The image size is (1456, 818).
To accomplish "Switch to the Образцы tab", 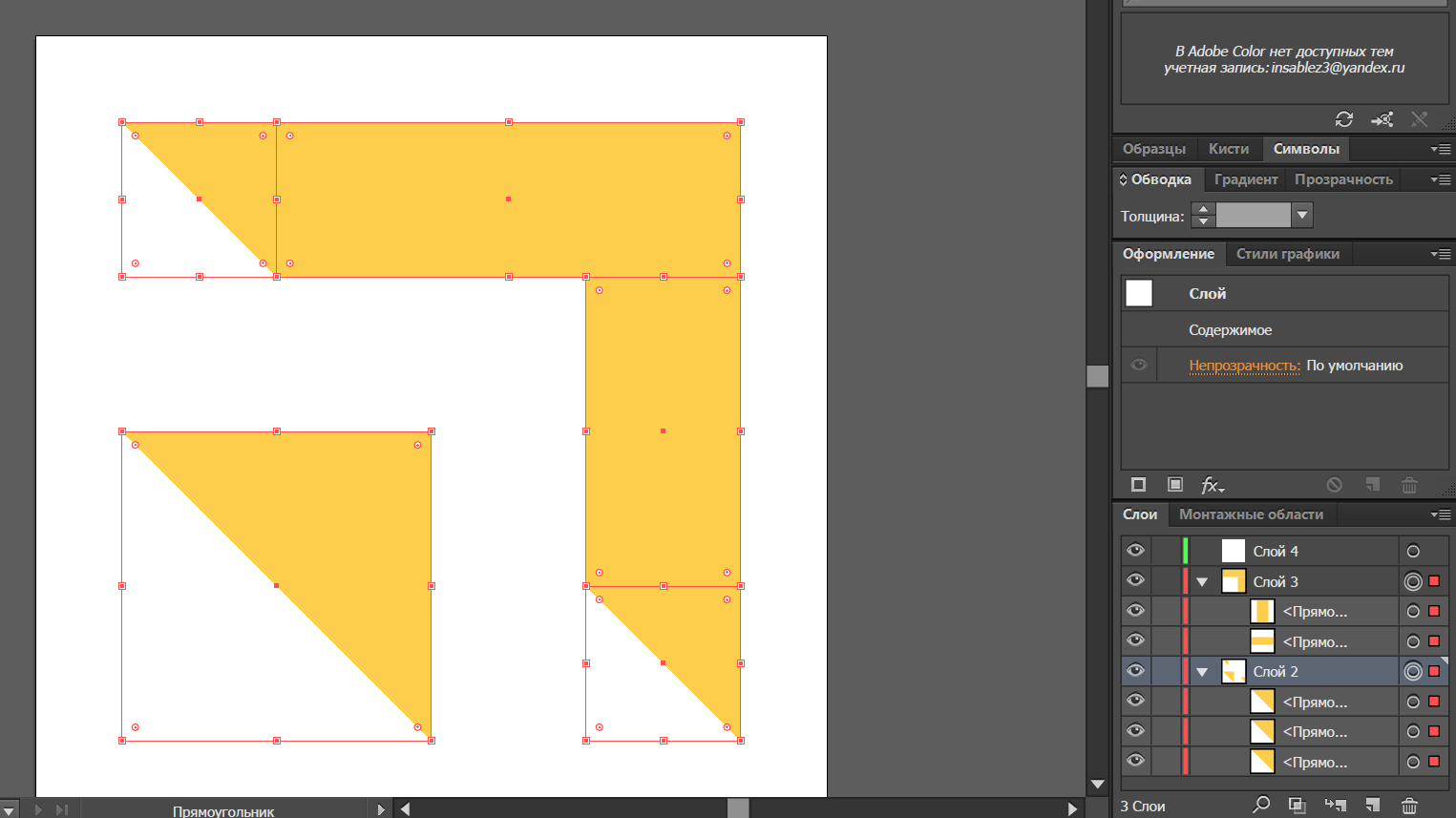I will coord(1153,149).
